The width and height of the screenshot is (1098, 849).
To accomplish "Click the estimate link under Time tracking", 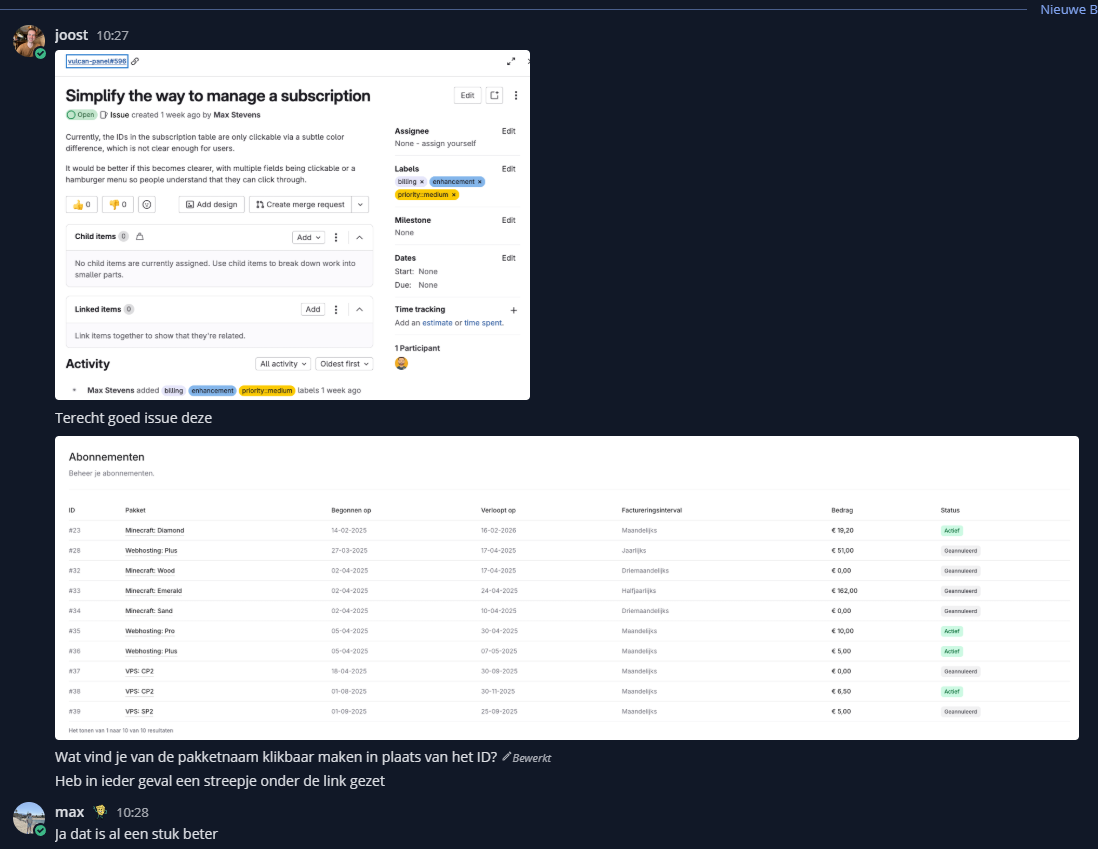I will pyautogui.click(x=436, y=323).
